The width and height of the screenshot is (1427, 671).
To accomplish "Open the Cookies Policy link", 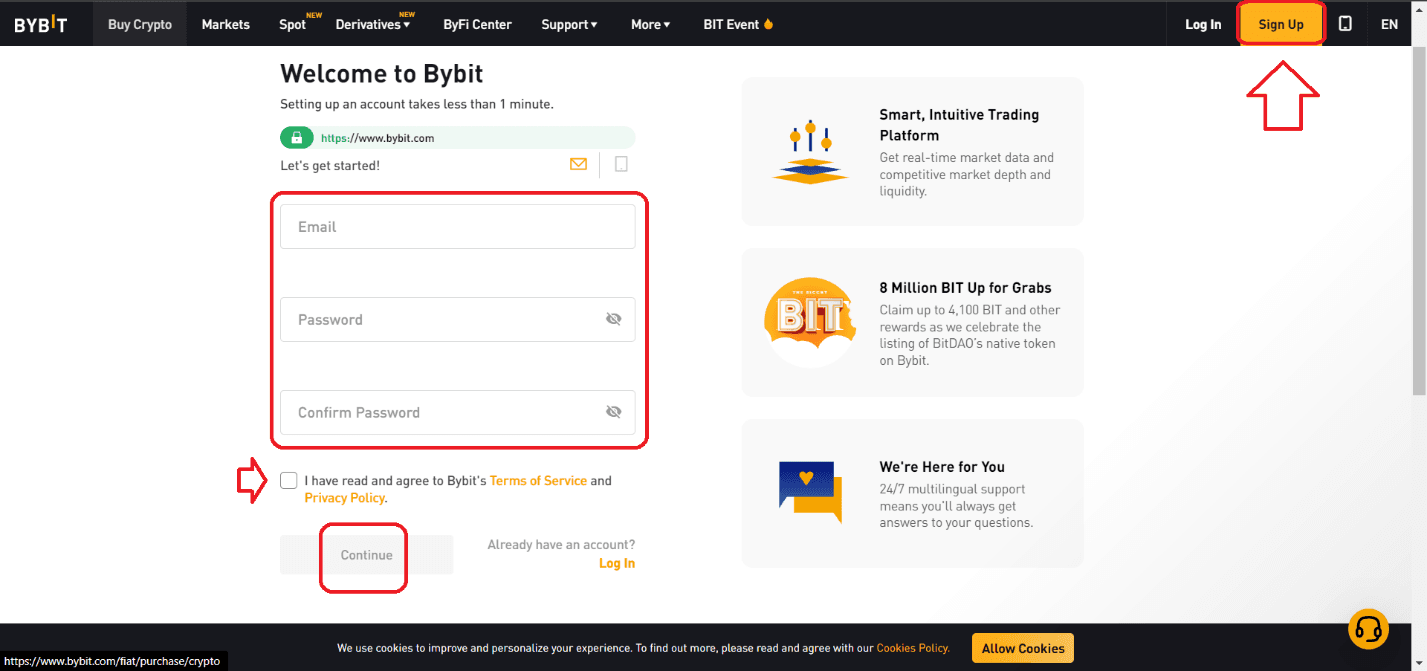I will (913, 648).
